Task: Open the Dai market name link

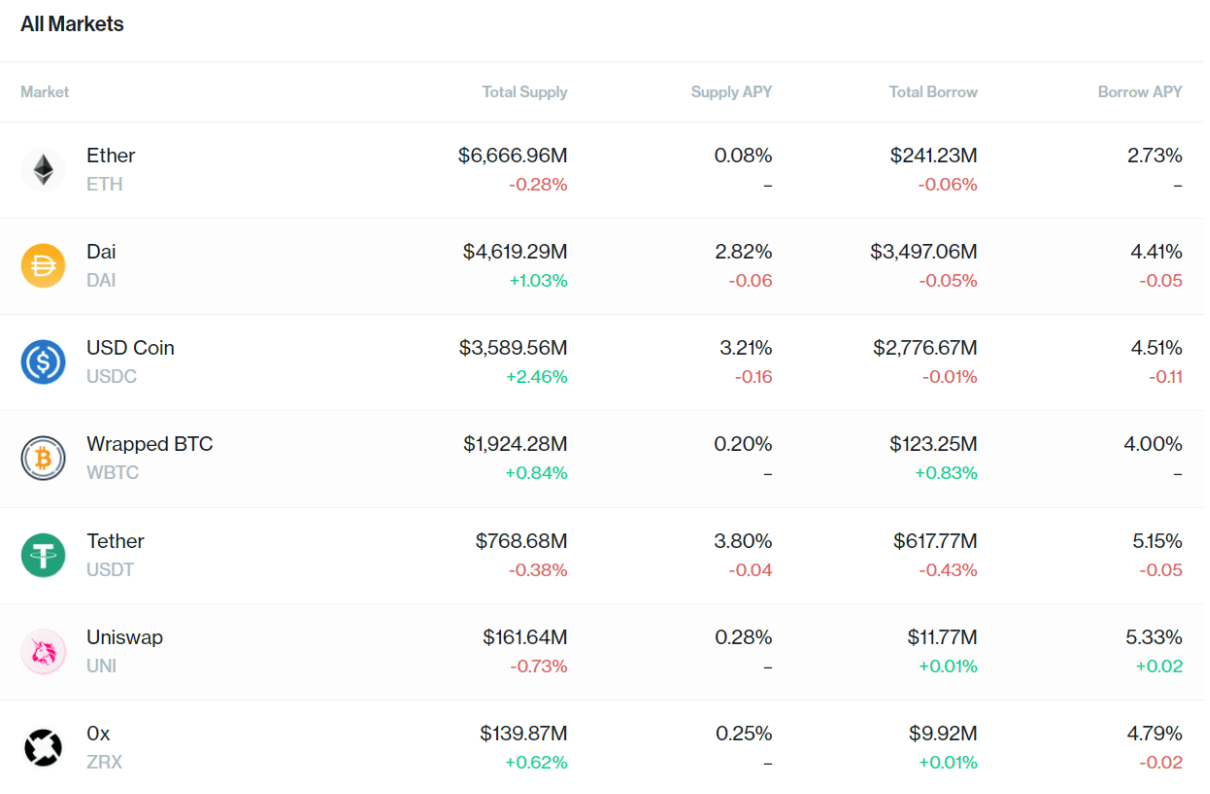Action: tap(101, 252)
